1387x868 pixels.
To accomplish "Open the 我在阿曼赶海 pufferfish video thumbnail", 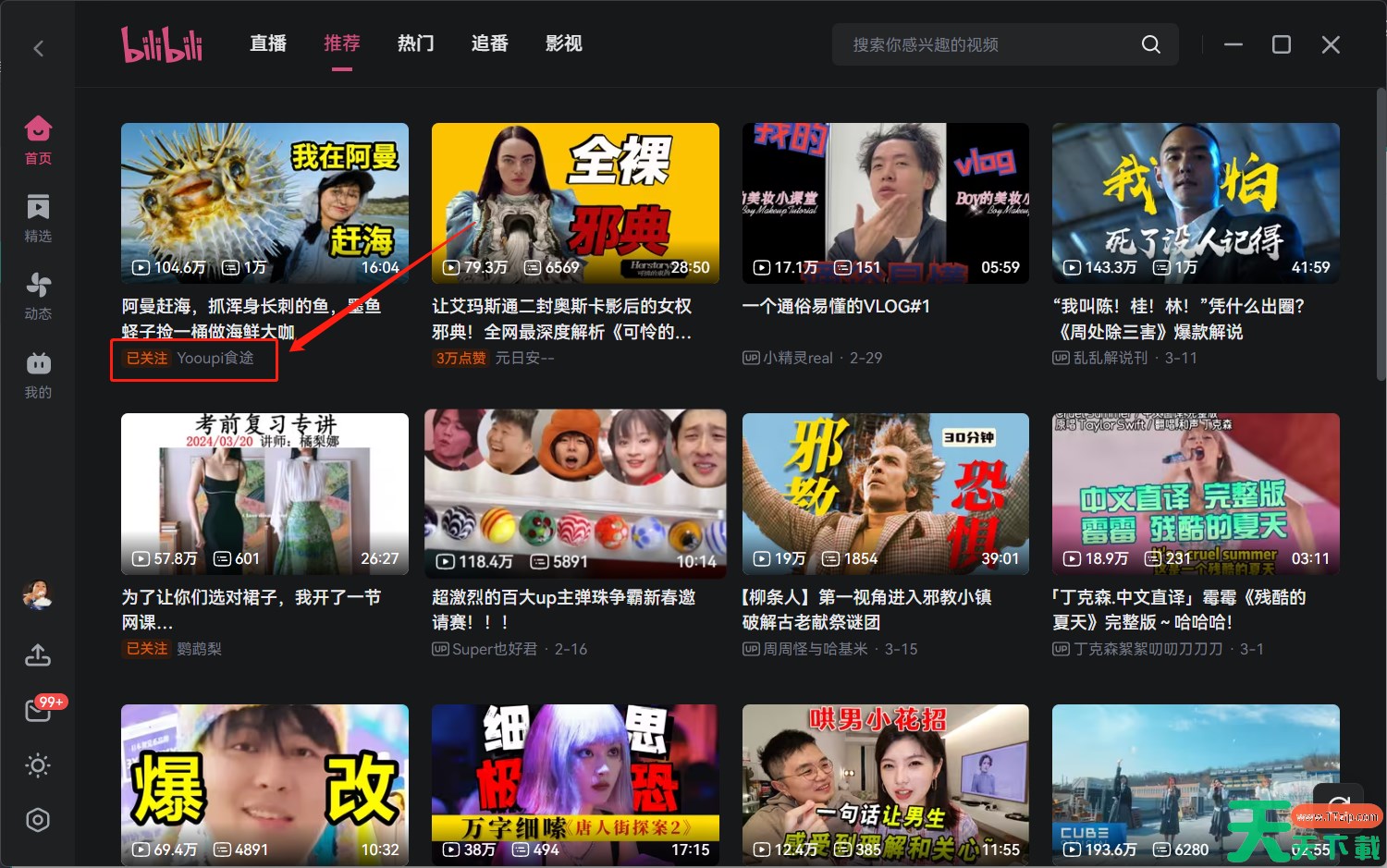I will 264,202.
